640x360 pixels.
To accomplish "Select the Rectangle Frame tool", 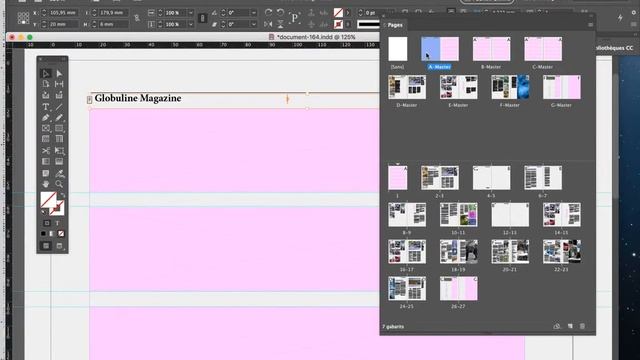I will click(46, 128).
